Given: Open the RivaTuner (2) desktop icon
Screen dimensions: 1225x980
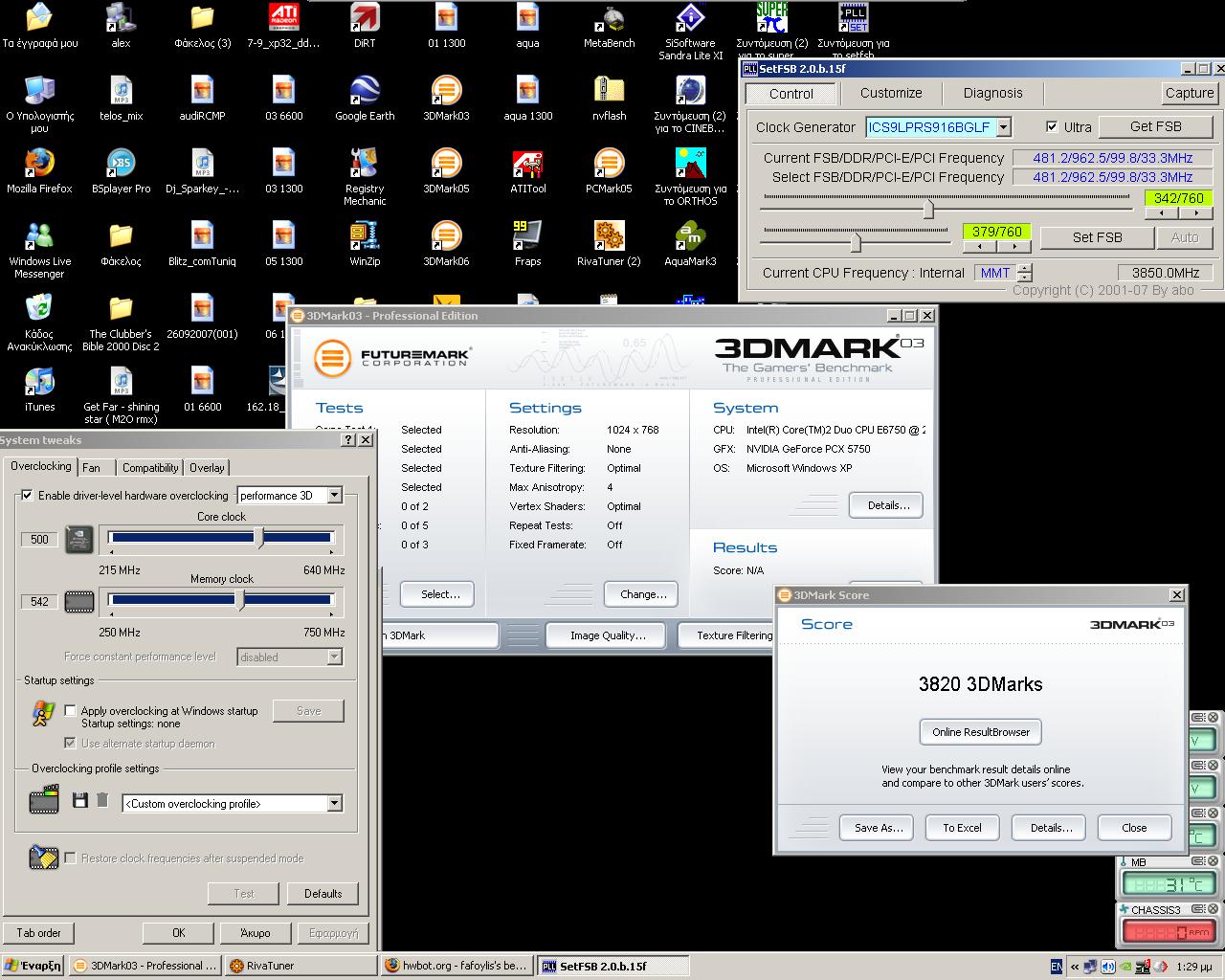Looking at the screenshot, I should (609, 243).
